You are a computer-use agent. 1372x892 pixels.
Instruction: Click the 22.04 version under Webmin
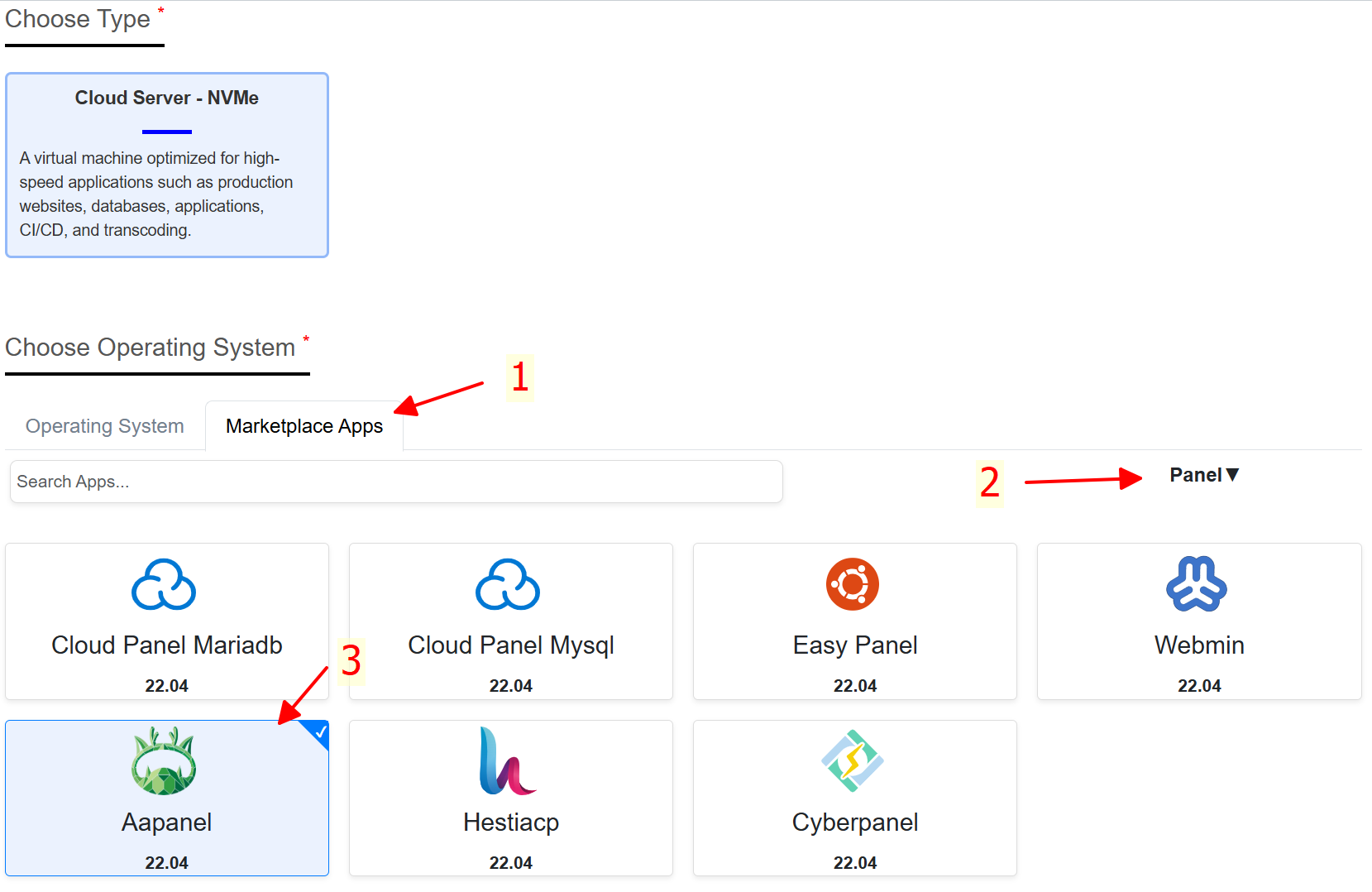pos(1199,686)
